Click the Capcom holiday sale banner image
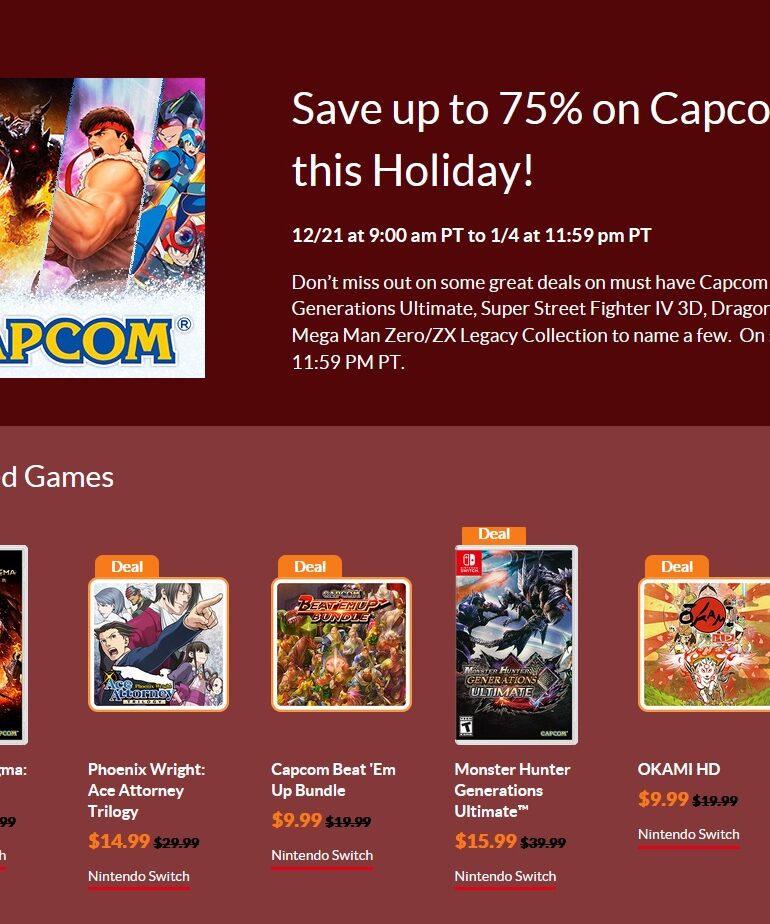This screenshot has height=924, width=770. click(x=103, y=228)
